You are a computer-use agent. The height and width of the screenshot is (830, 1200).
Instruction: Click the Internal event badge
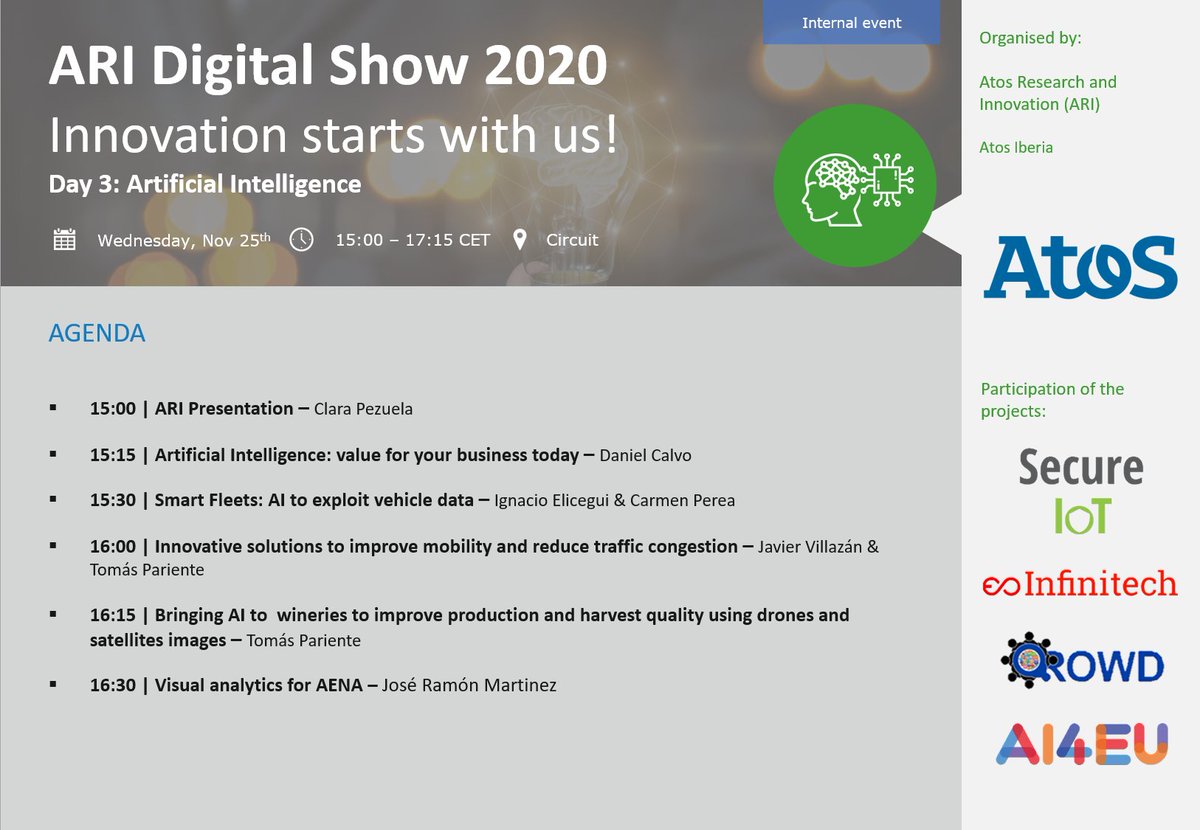coord(852,22)
